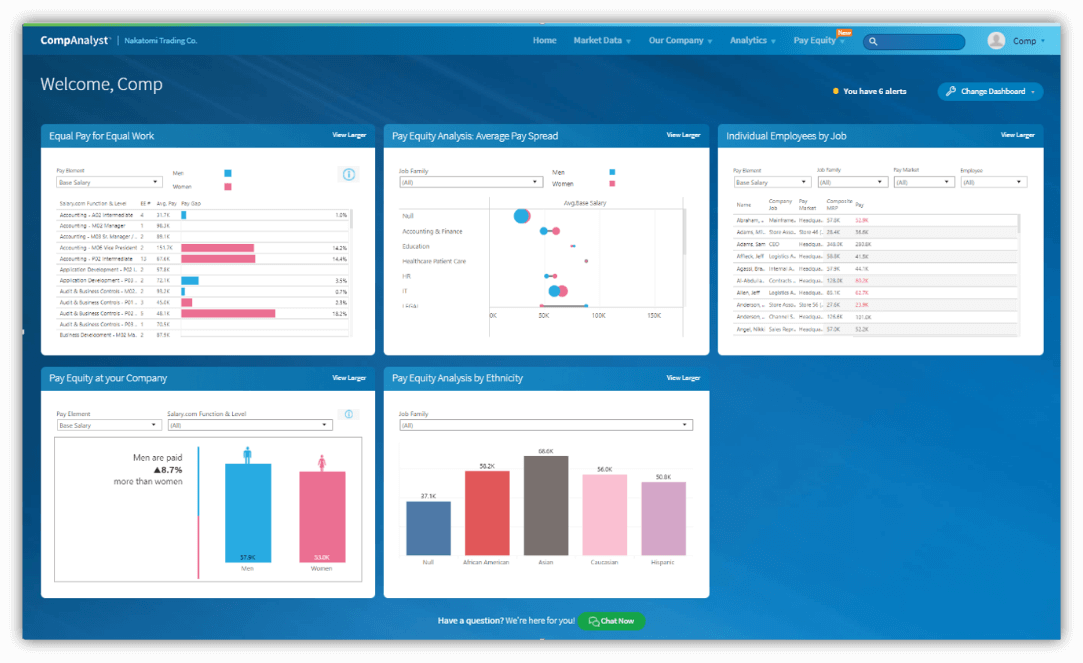Click the info icon in Equal Pay panel

point(349,174)
